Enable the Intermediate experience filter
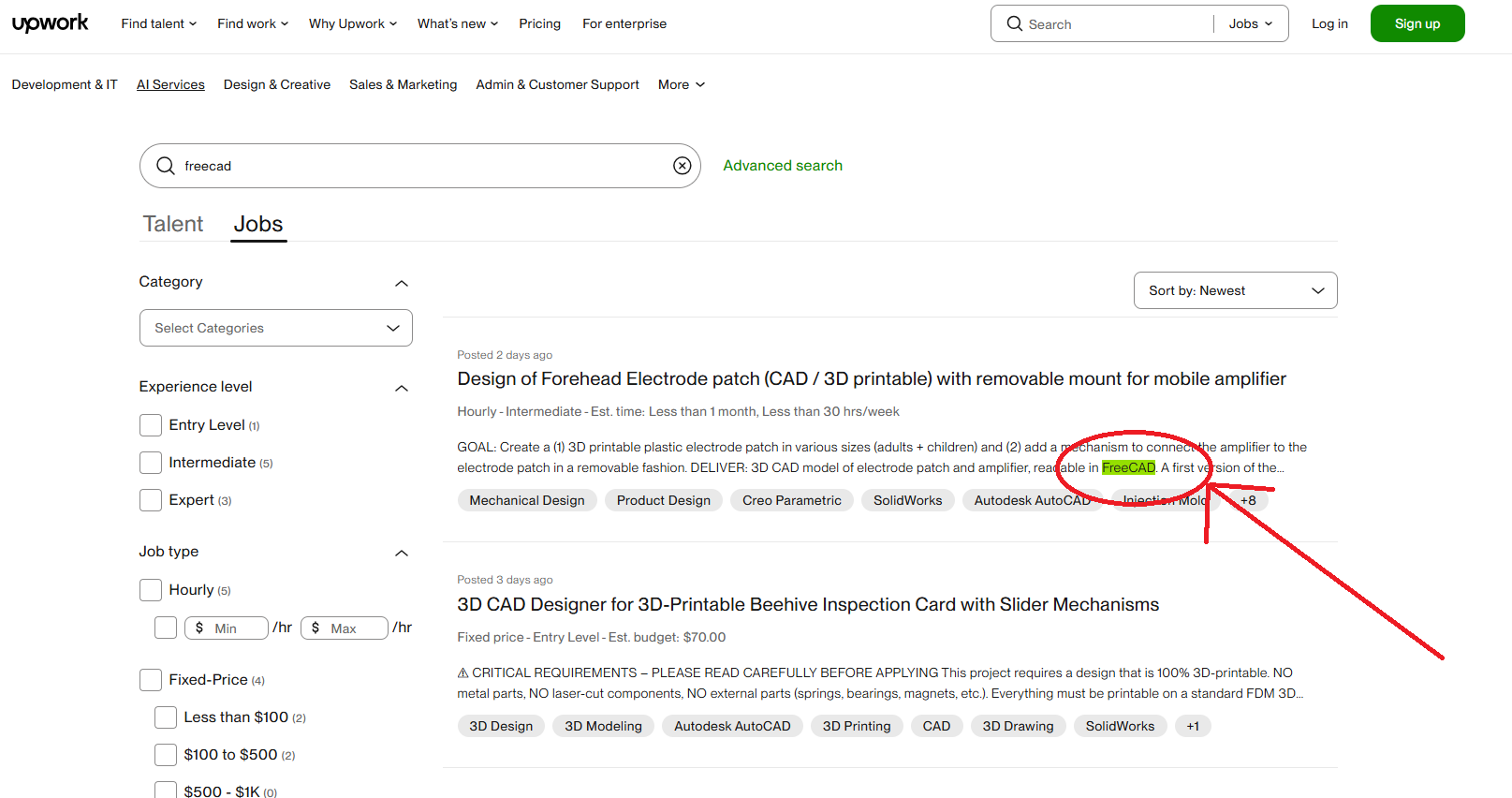The image size is (1512, 798). coord(151,463)
